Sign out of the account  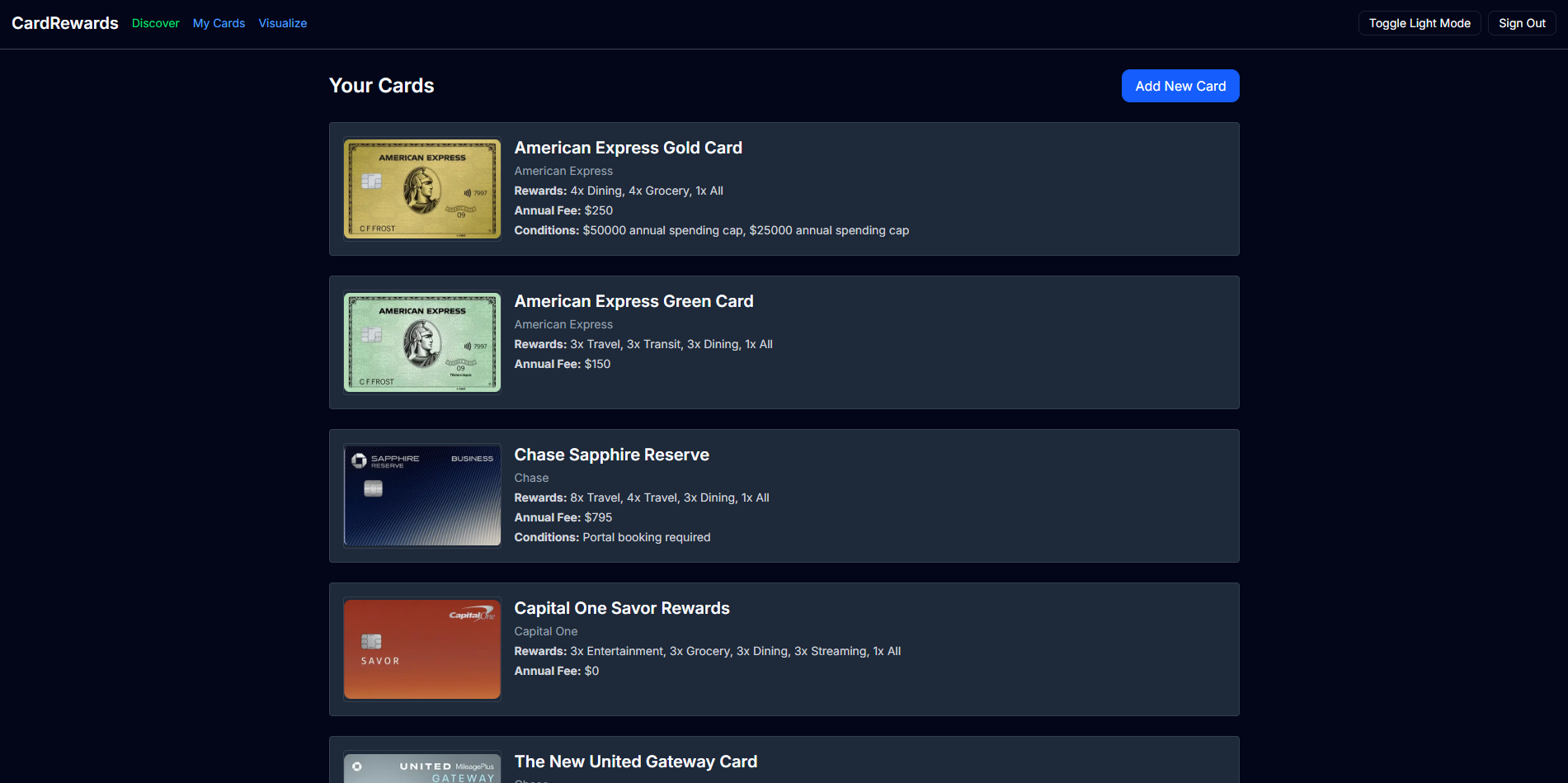pyautogui.click(x=1522, y=23)
